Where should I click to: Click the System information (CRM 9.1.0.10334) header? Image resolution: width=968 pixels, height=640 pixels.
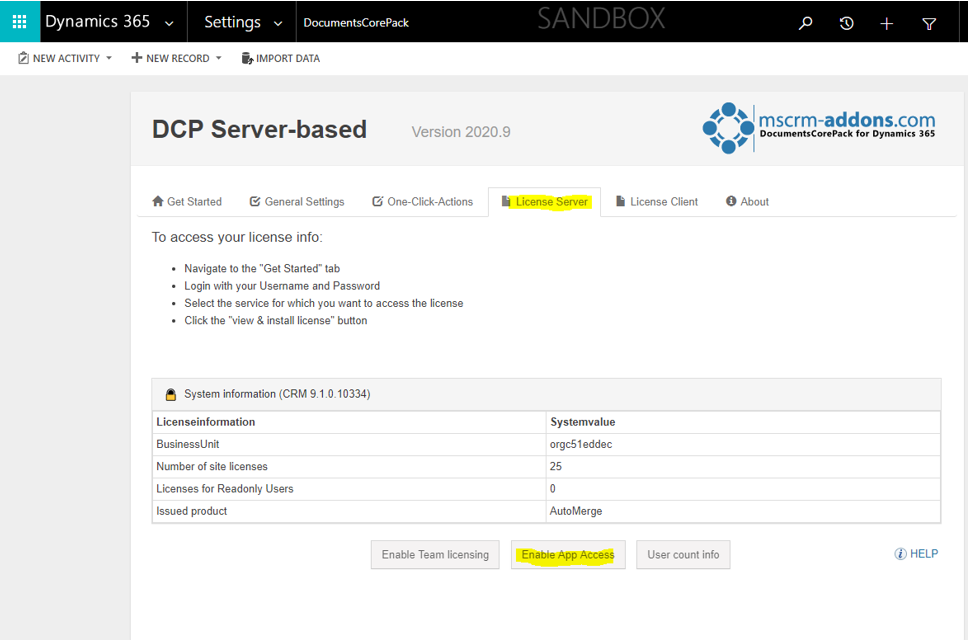pyautogui.click(x=546, y=394)
